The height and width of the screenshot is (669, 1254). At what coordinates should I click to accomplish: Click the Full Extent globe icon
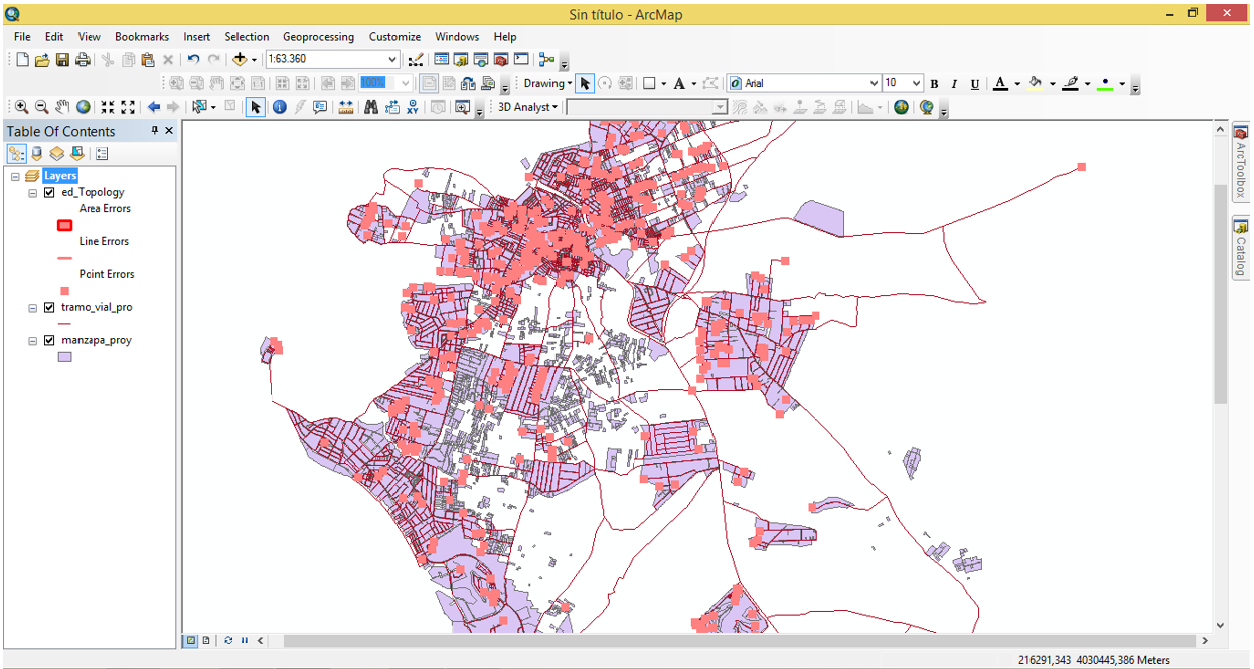(x=84, y=107)
